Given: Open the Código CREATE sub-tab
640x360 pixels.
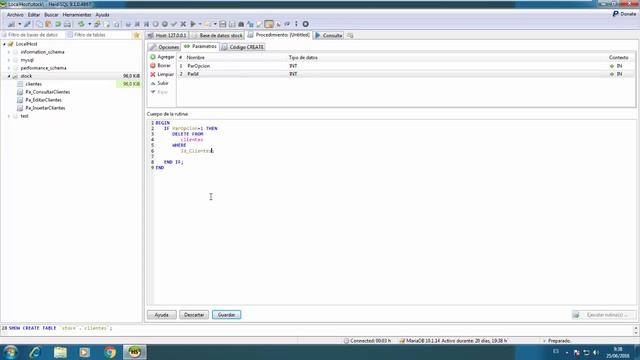Looking at the screenshot, I should click(x=242, y=47).
